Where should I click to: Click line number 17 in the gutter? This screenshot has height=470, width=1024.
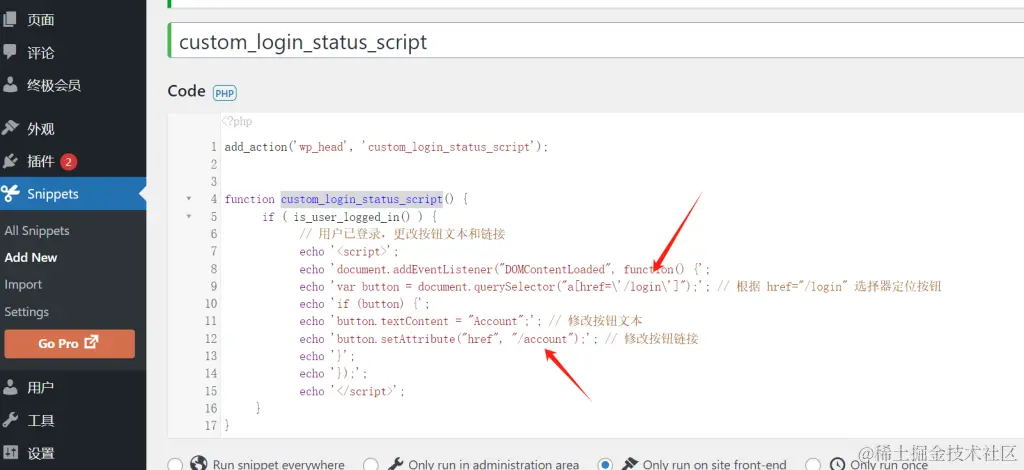[210, 425]
